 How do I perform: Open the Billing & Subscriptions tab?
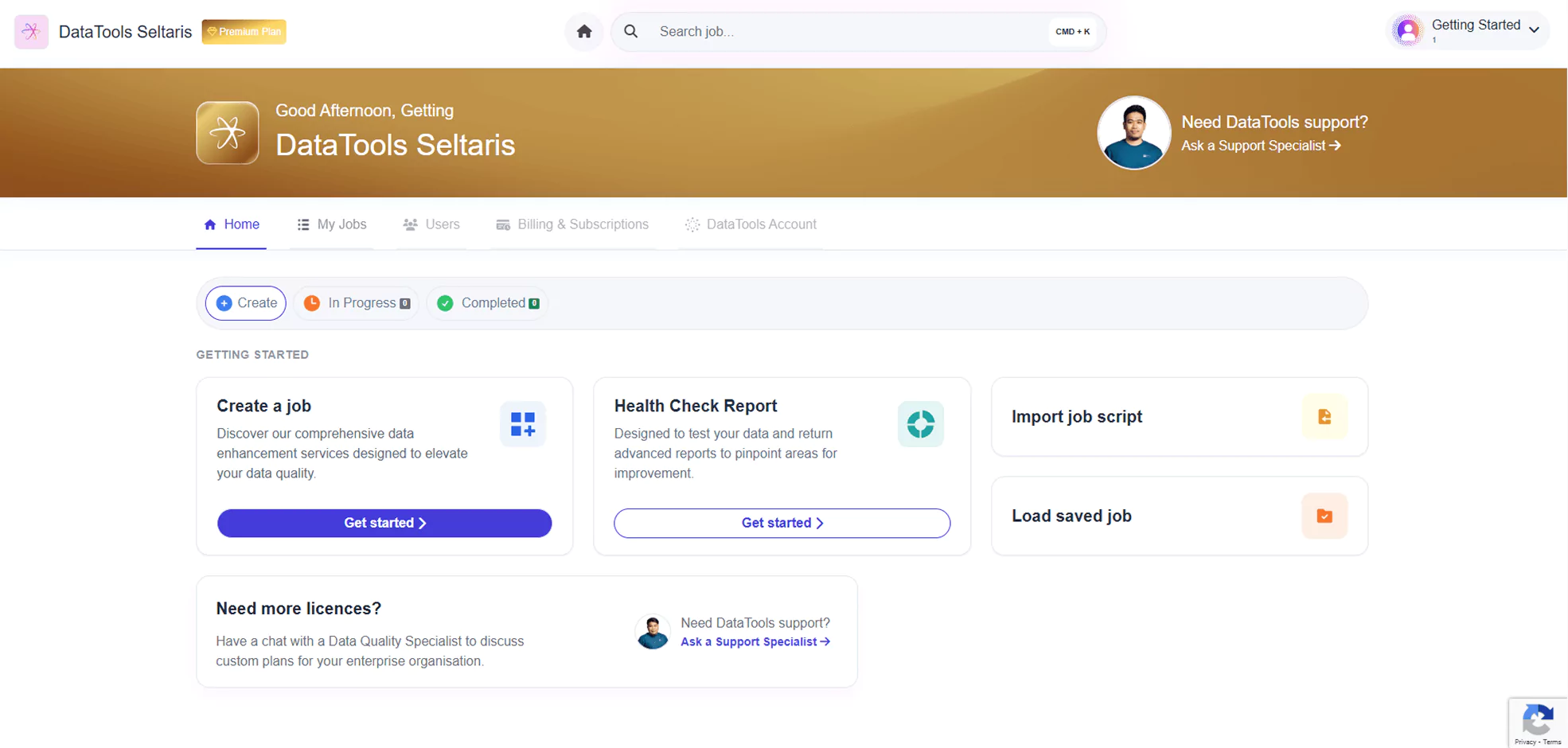[x=572, y=224]
